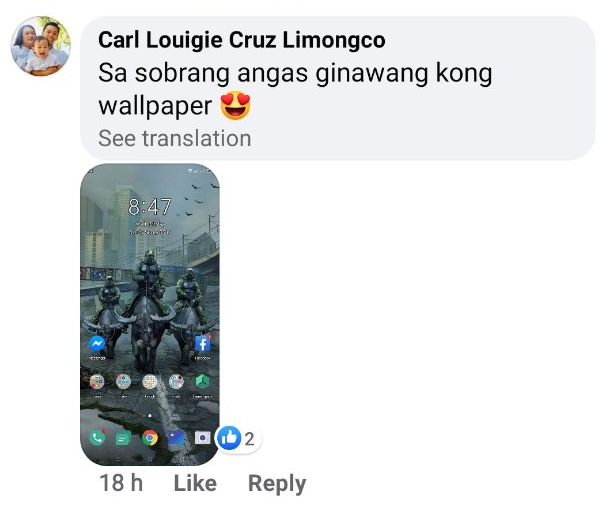View the thumbs-up reaction count

click(x=238, y=439)
